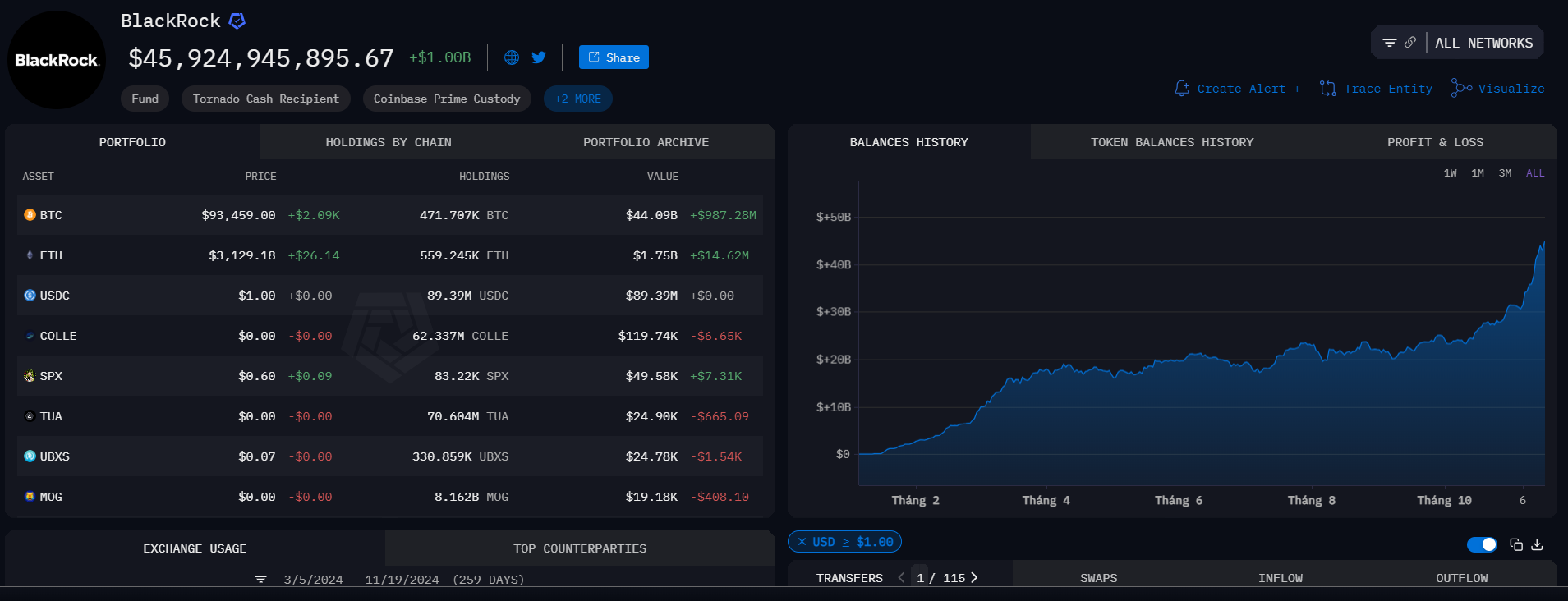Open Trace Entity
1568x601 pixels.
pos(1376,89)
